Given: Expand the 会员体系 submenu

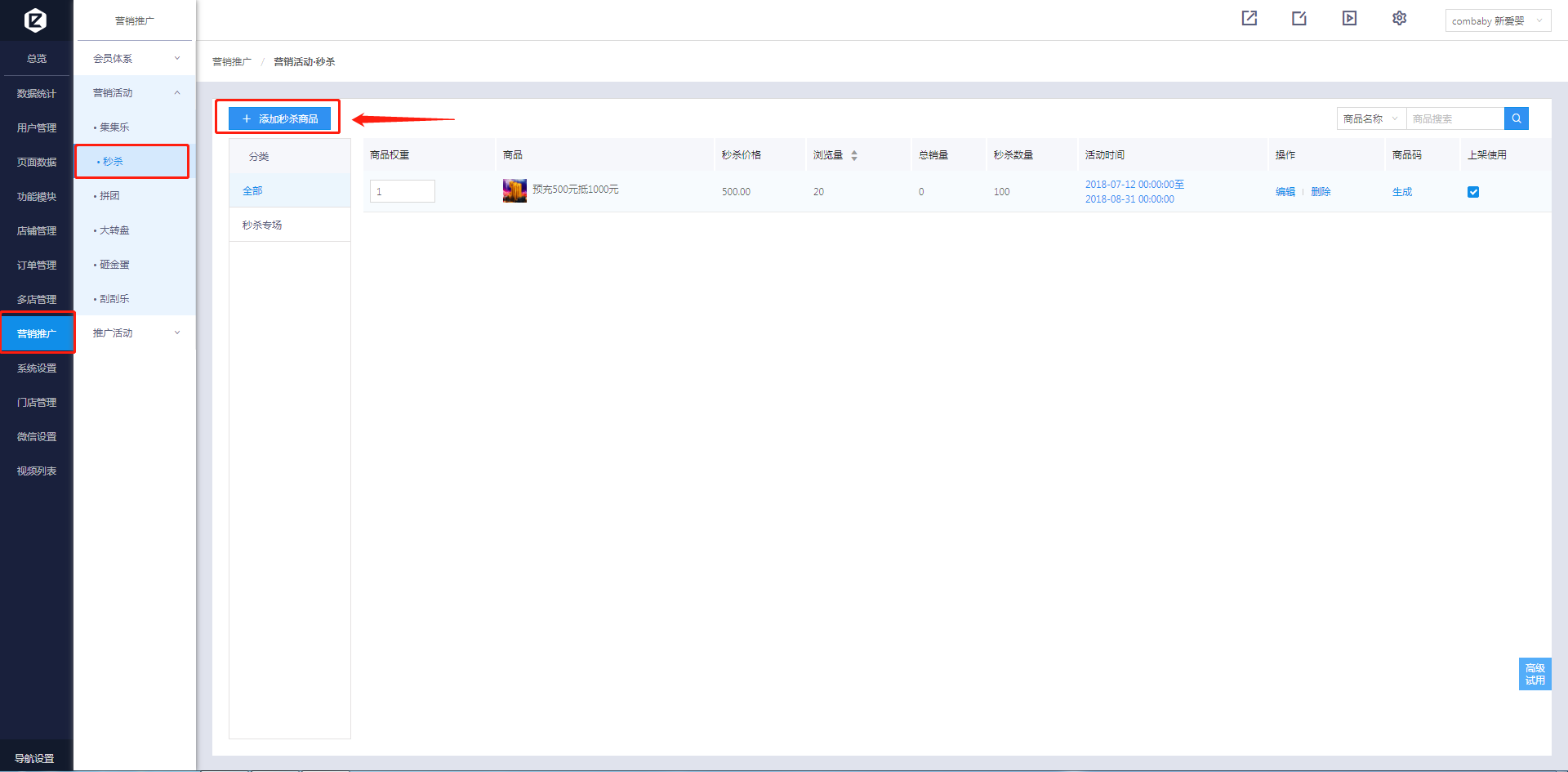Looking at the screenshot, I should 136,59.
